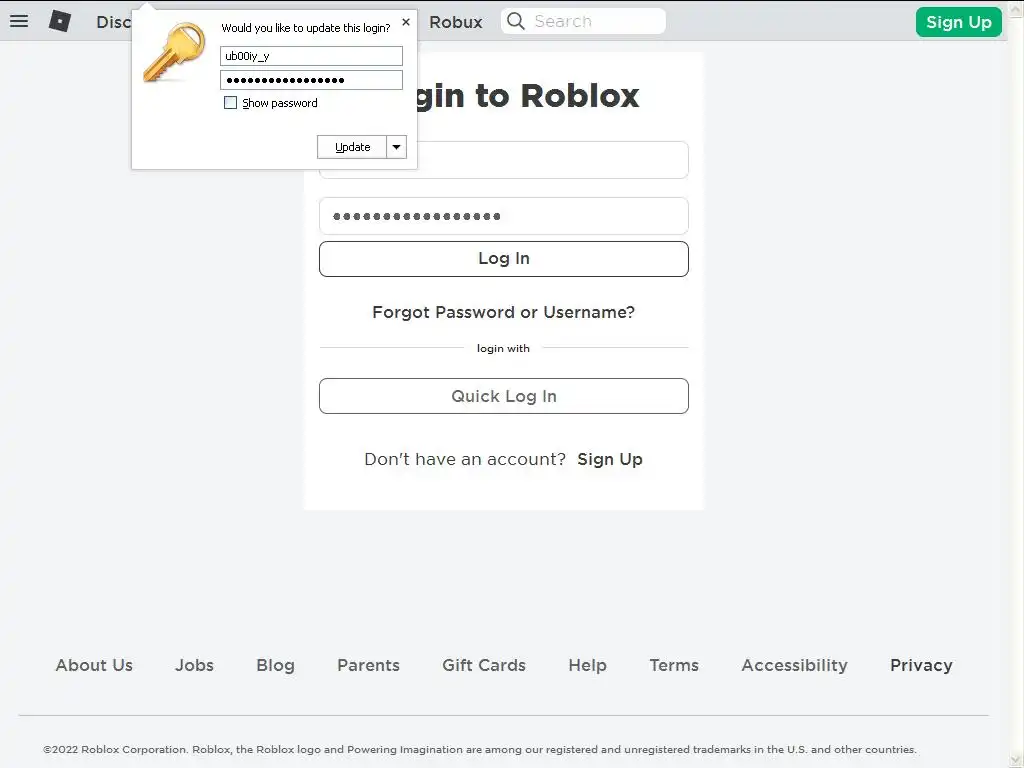Open the Parents footer link
Image resolution: width=1024 pixels, height=768 pixels.
[x=368, y=665]
